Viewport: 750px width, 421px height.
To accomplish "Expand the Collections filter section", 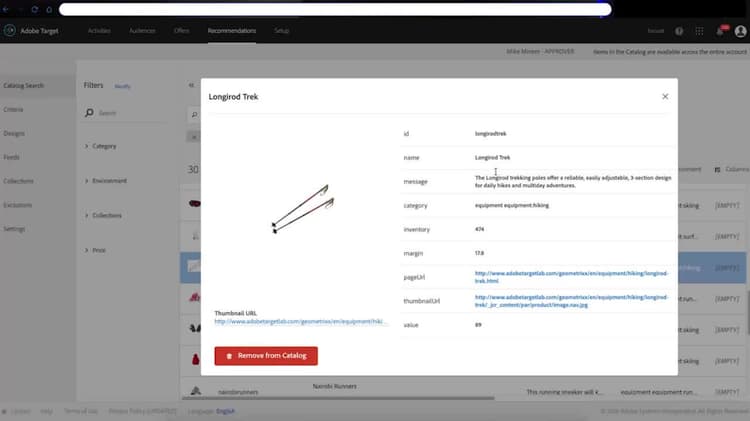I will 103,215.
